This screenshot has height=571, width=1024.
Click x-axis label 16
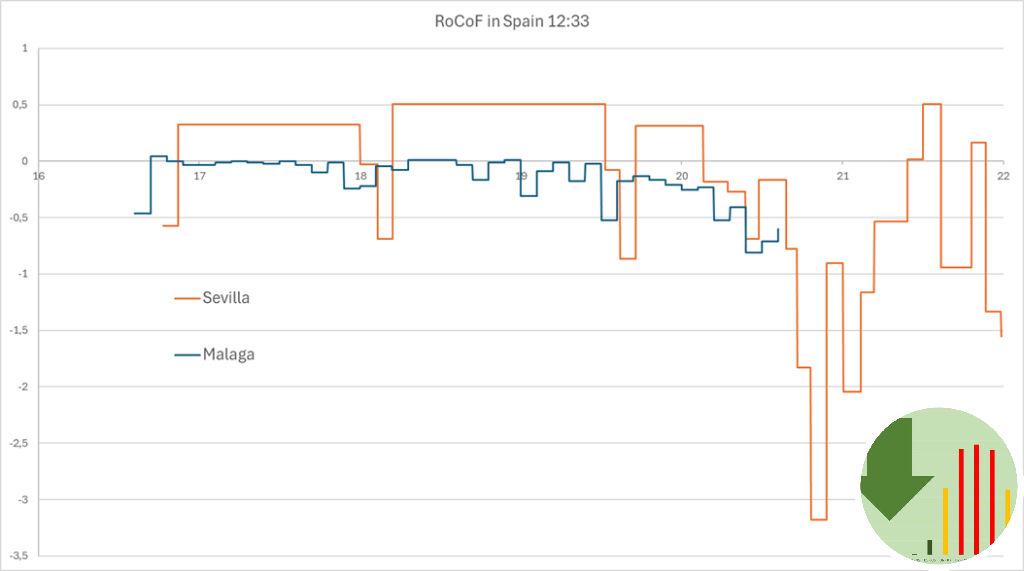pyautogui.click(x=39, y=176)
